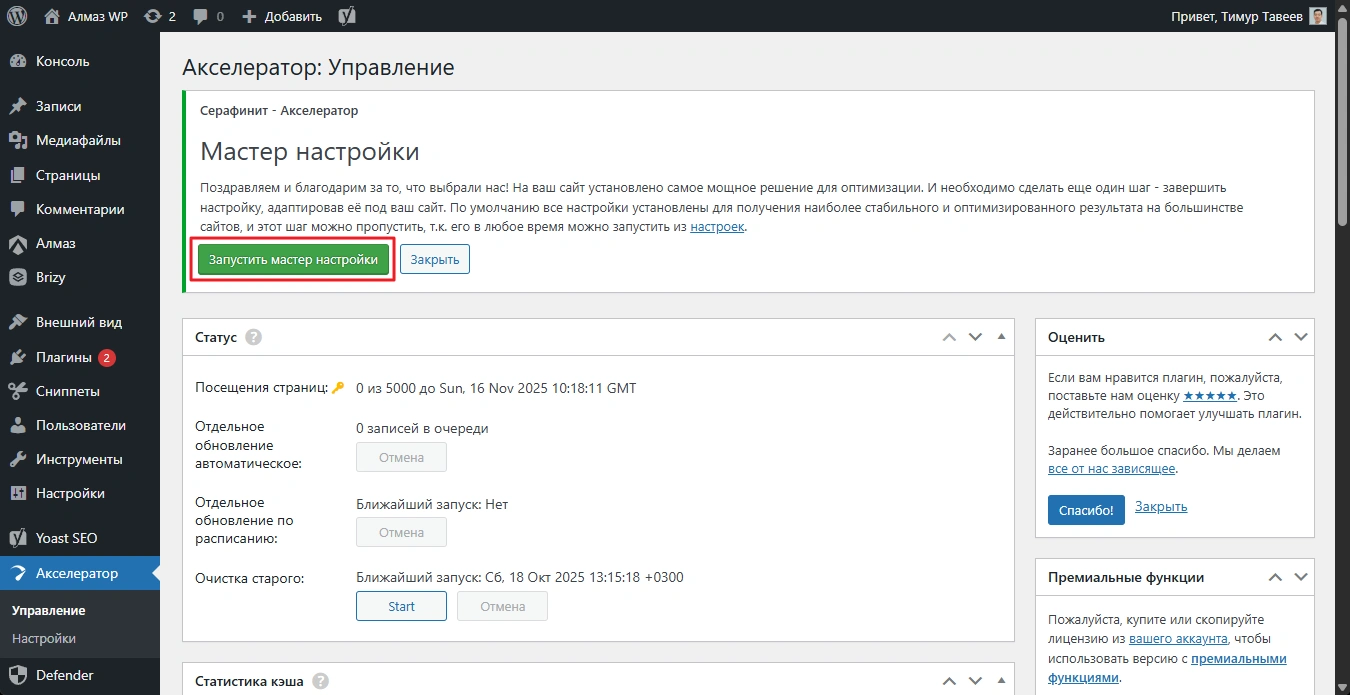The height and width of the screenshot is (695, 1350).
Task: Click the help icon next to Статус
Action: coord(253,337)
